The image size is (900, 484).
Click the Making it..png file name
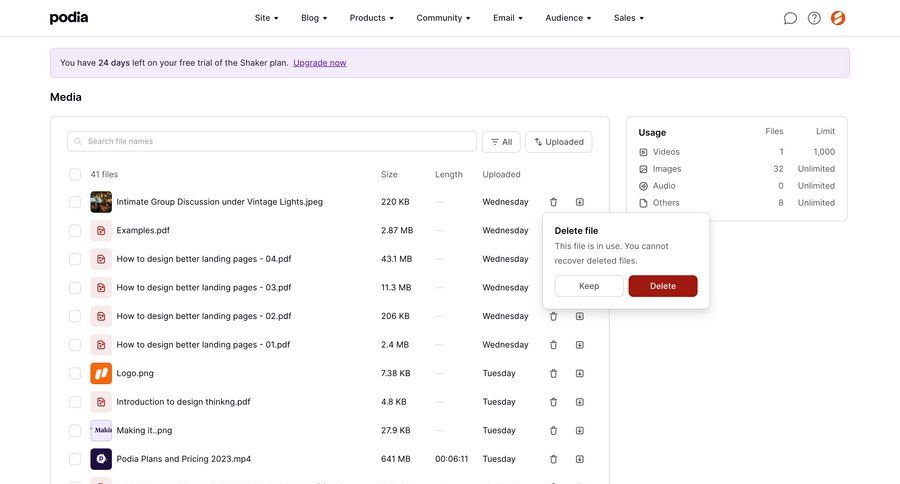tap(144, 431)
